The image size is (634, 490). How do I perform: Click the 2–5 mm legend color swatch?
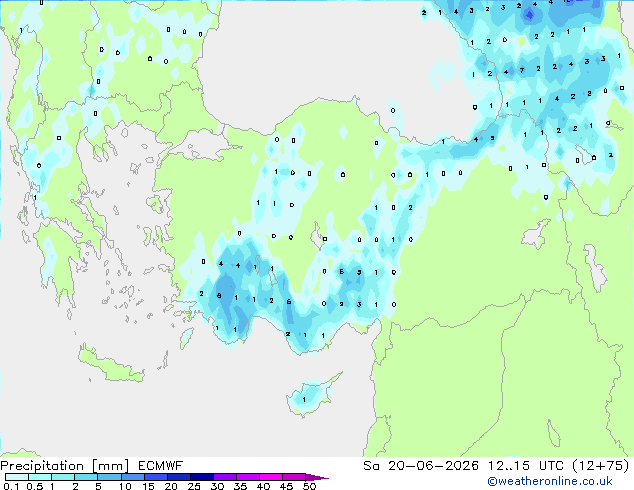click(86, 477)
